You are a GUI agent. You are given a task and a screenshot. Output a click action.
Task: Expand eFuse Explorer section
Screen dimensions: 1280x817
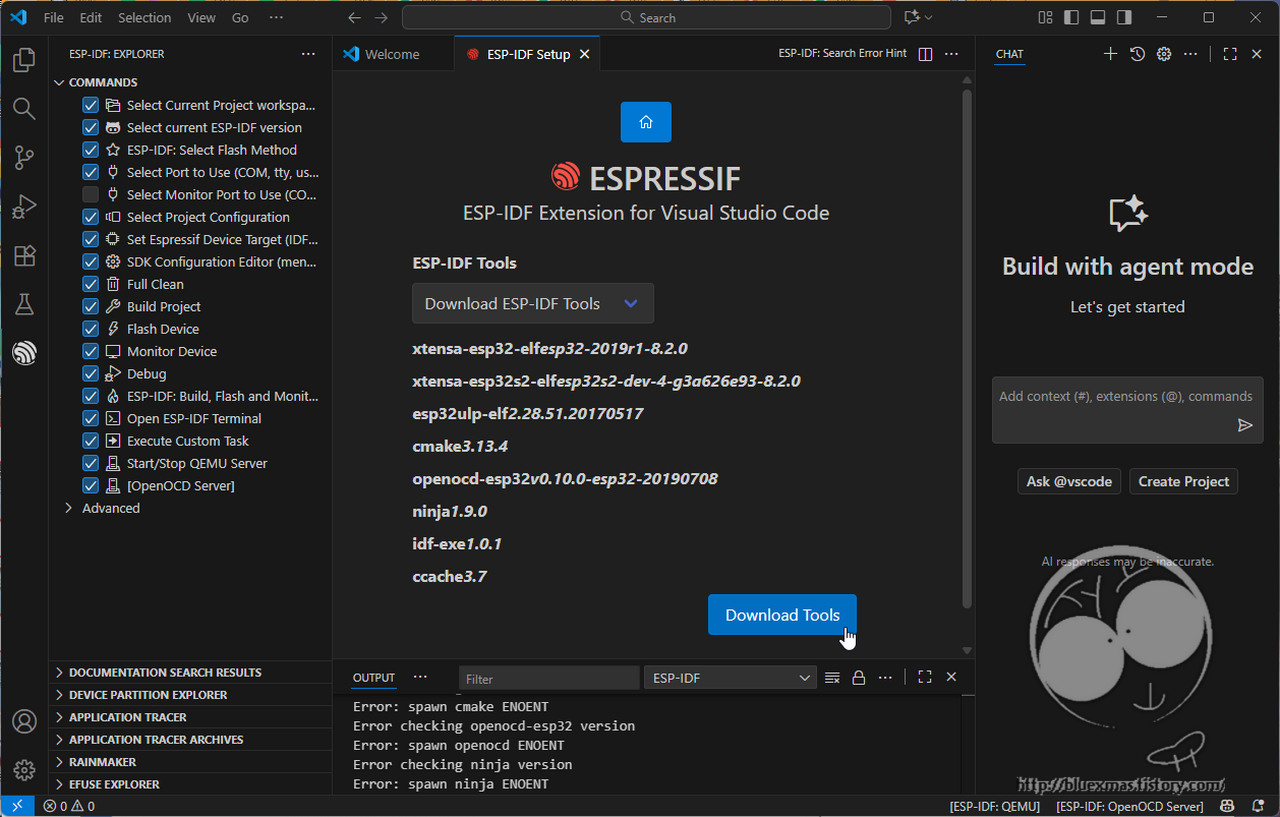click(190, 784)
